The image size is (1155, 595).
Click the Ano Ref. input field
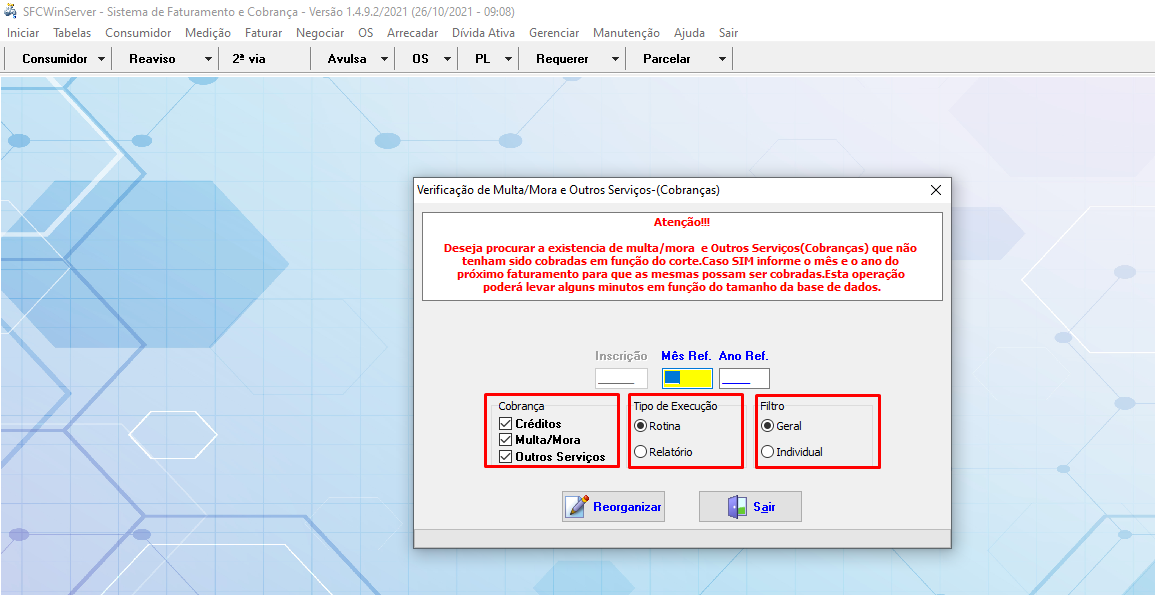tap(744, 378)
